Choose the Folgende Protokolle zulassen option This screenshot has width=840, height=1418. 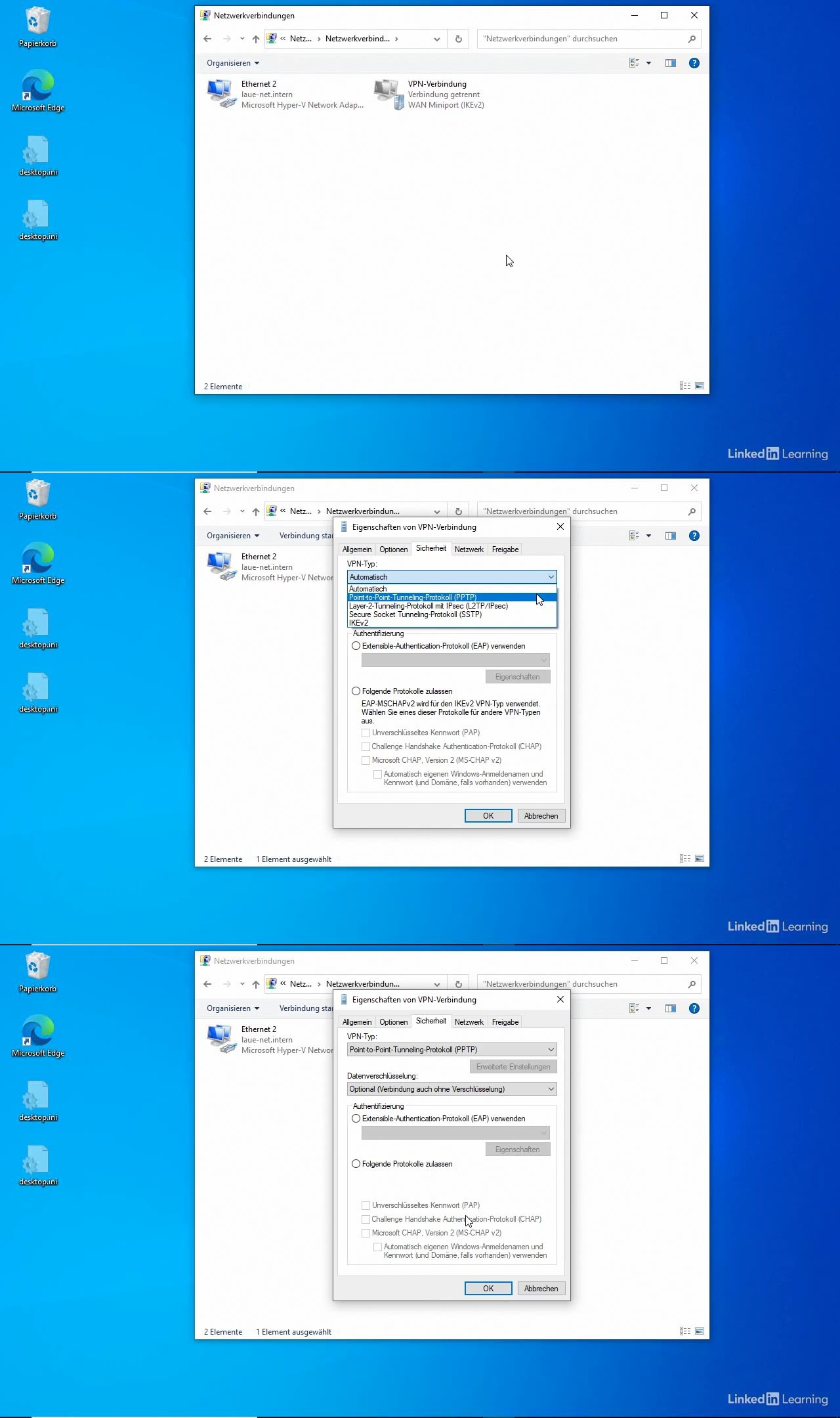(x=356, y=1164)
